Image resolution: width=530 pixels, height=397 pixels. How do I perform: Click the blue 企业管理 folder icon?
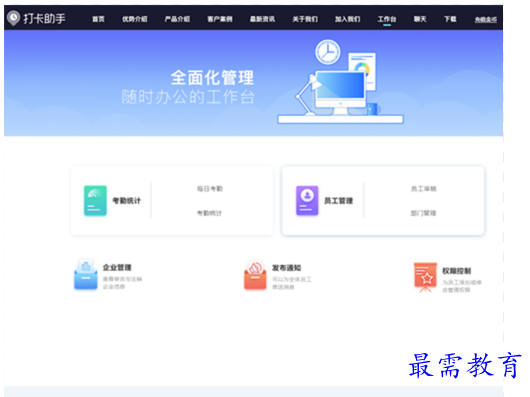tap(86, 274)
